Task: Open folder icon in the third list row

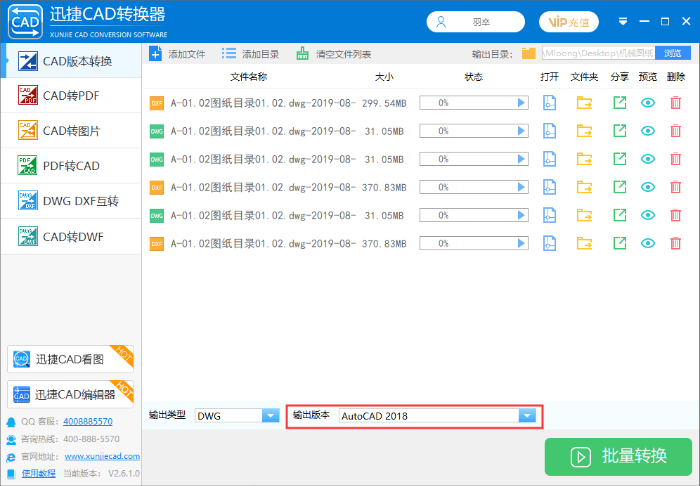Action: (x=584, y=159)
